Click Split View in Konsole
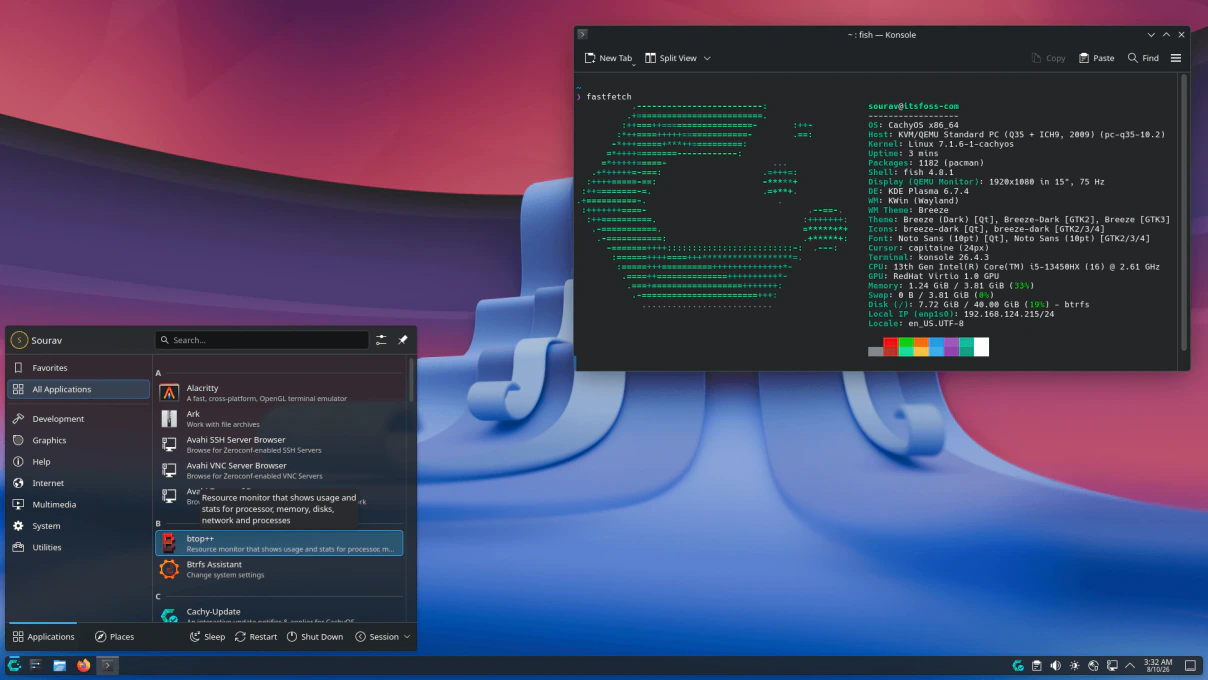Viewport: 1208px width, 680px height. click(x=671, y=58)
